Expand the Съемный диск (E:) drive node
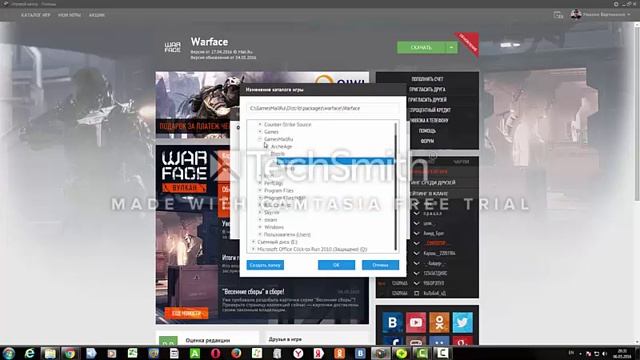This screenshot has height=360, width=640. pyautogui.click(x=253, y=242)
